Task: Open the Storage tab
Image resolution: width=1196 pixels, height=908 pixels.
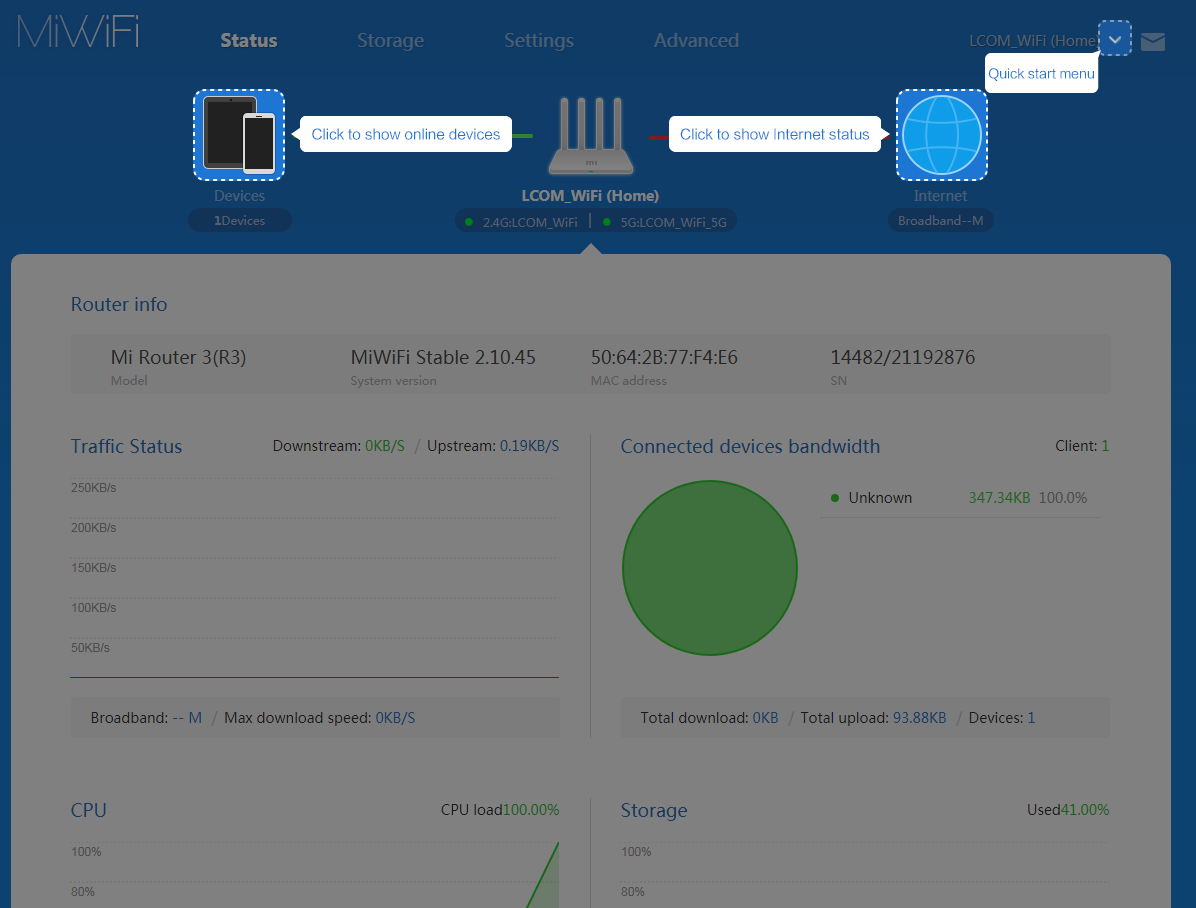Action: (x=391, y=40)
